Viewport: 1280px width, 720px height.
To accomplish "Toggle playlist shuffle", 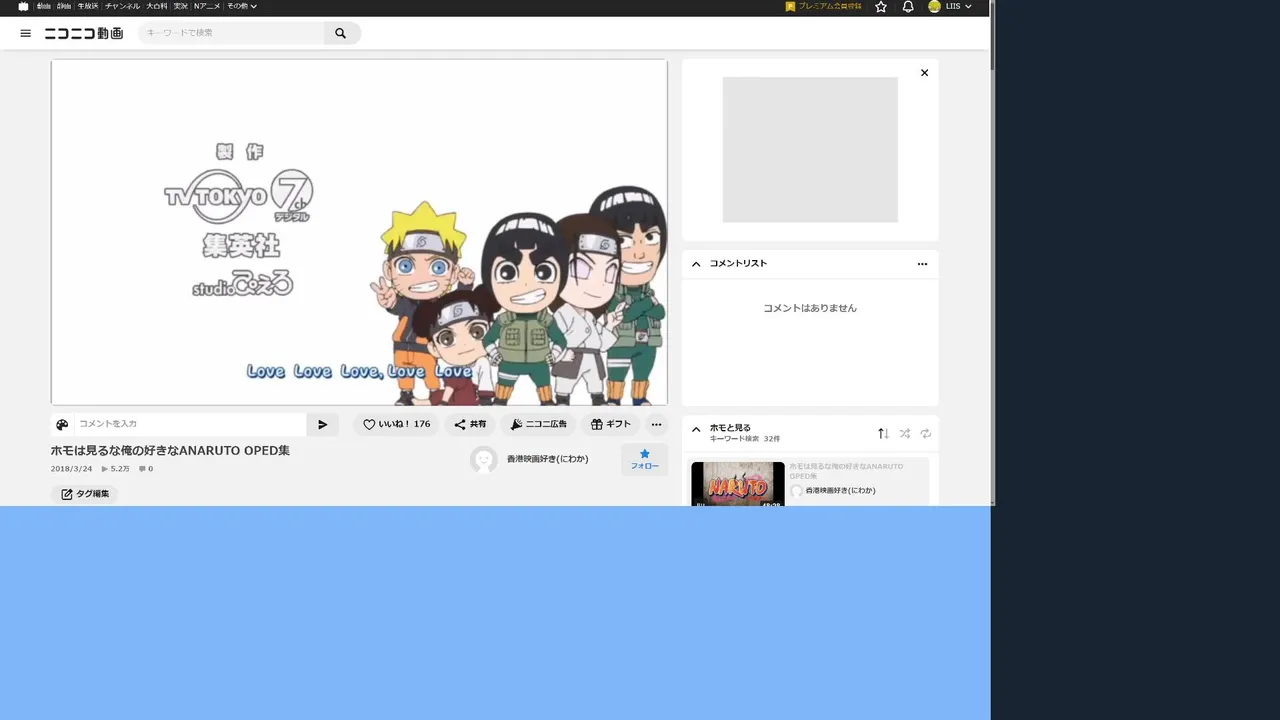I will (x=904, y=433).
